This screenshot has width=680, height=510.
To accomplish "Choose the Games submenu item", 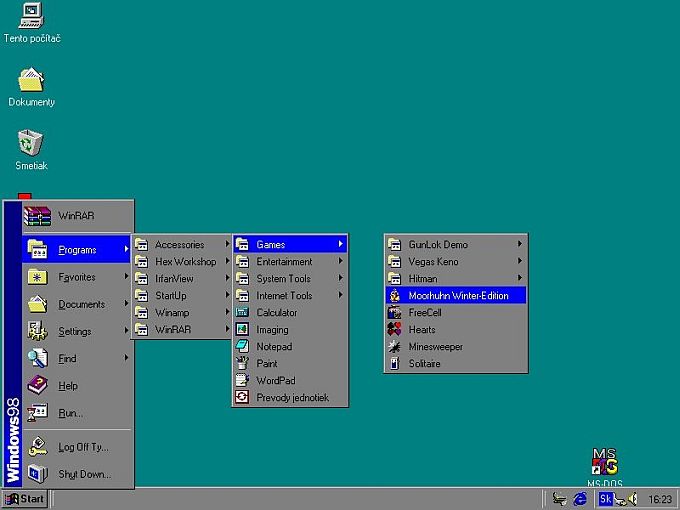I will (290, 245).
